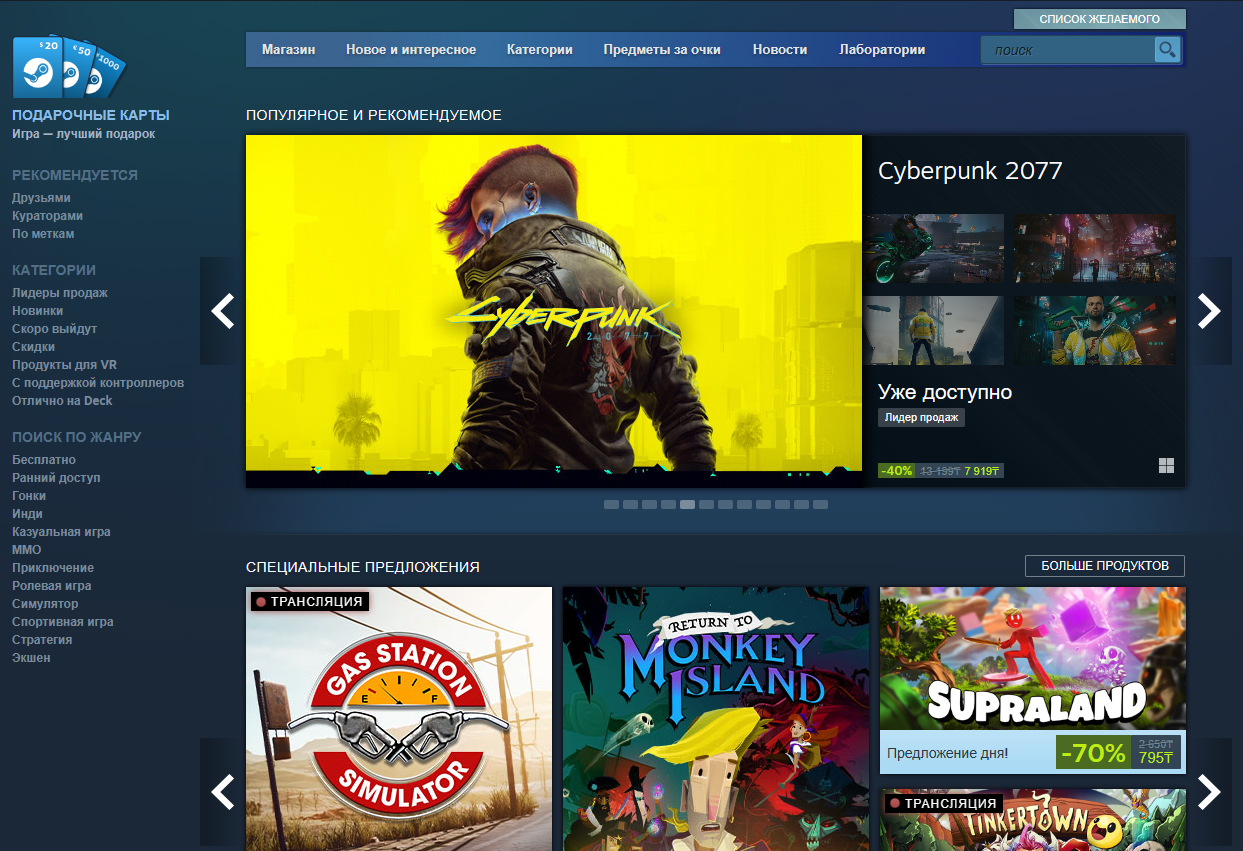Click ТРАНСЛЯЦИЯ badge on Tinkertown

(x=943, y=803)
